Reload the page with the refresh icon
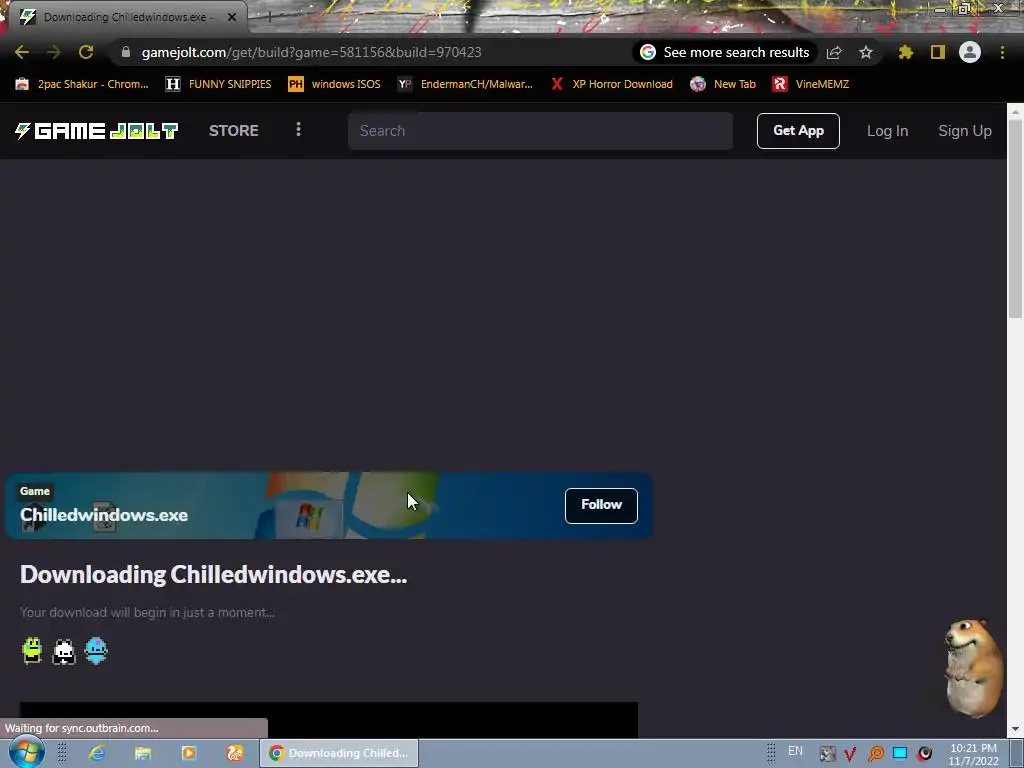 (x=86, y=52)
